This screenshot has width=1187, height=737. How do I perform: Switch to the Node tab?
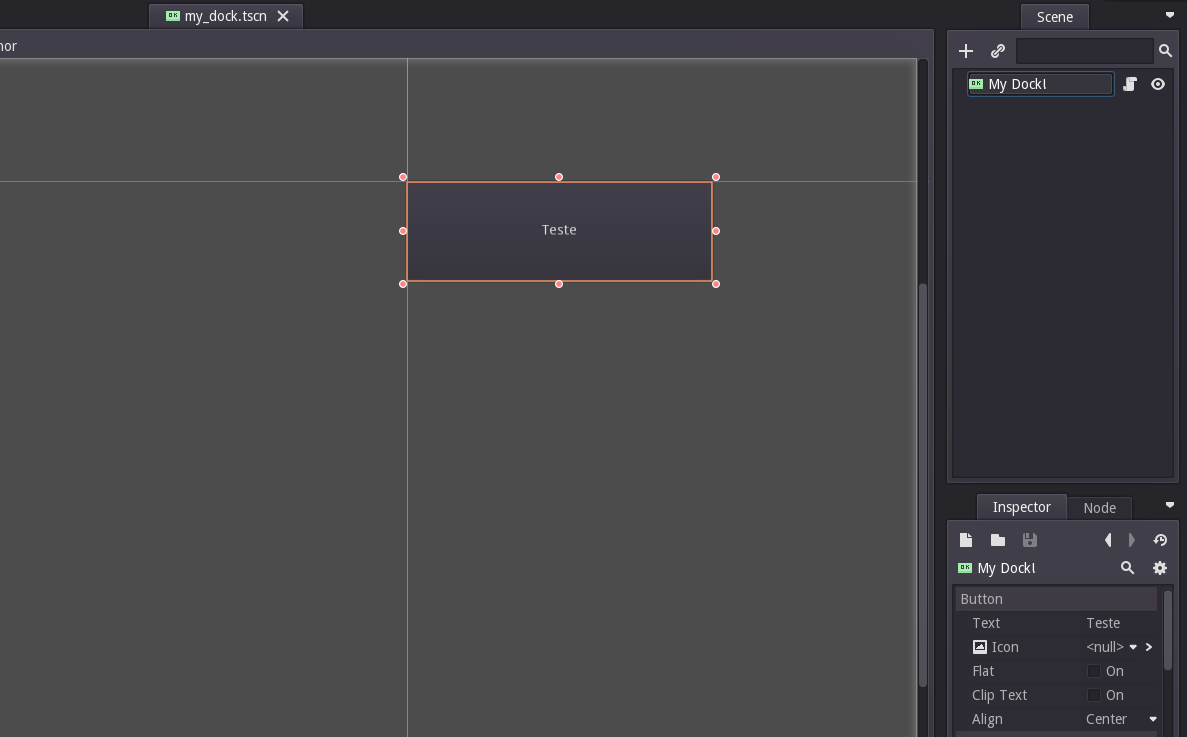pos(1099,508)
